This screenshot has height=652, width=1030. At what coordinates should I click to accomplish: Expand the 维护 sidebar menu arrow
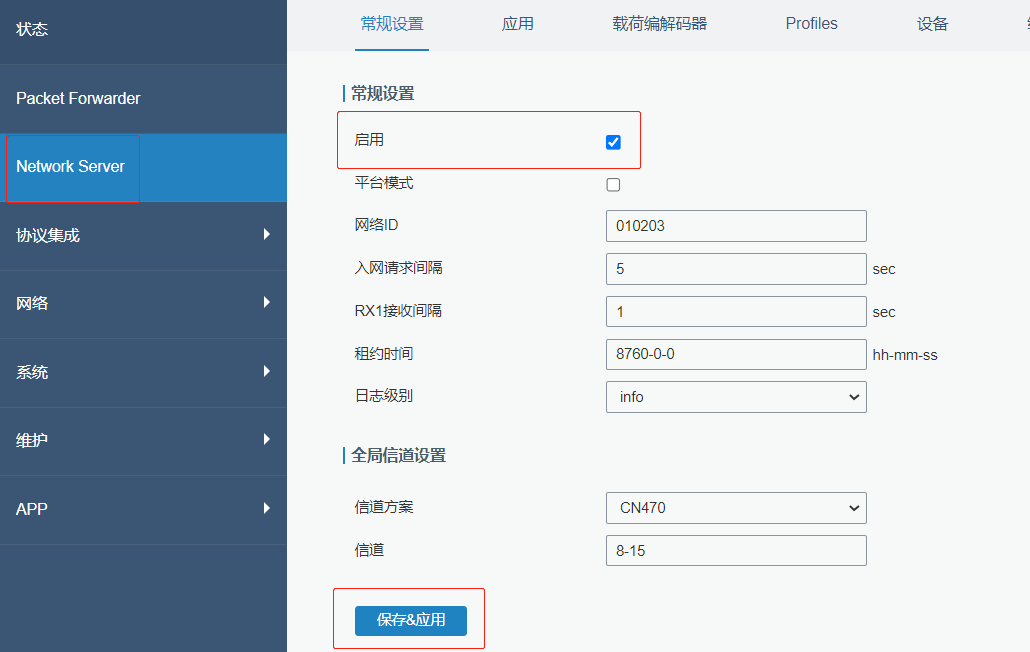266,439
